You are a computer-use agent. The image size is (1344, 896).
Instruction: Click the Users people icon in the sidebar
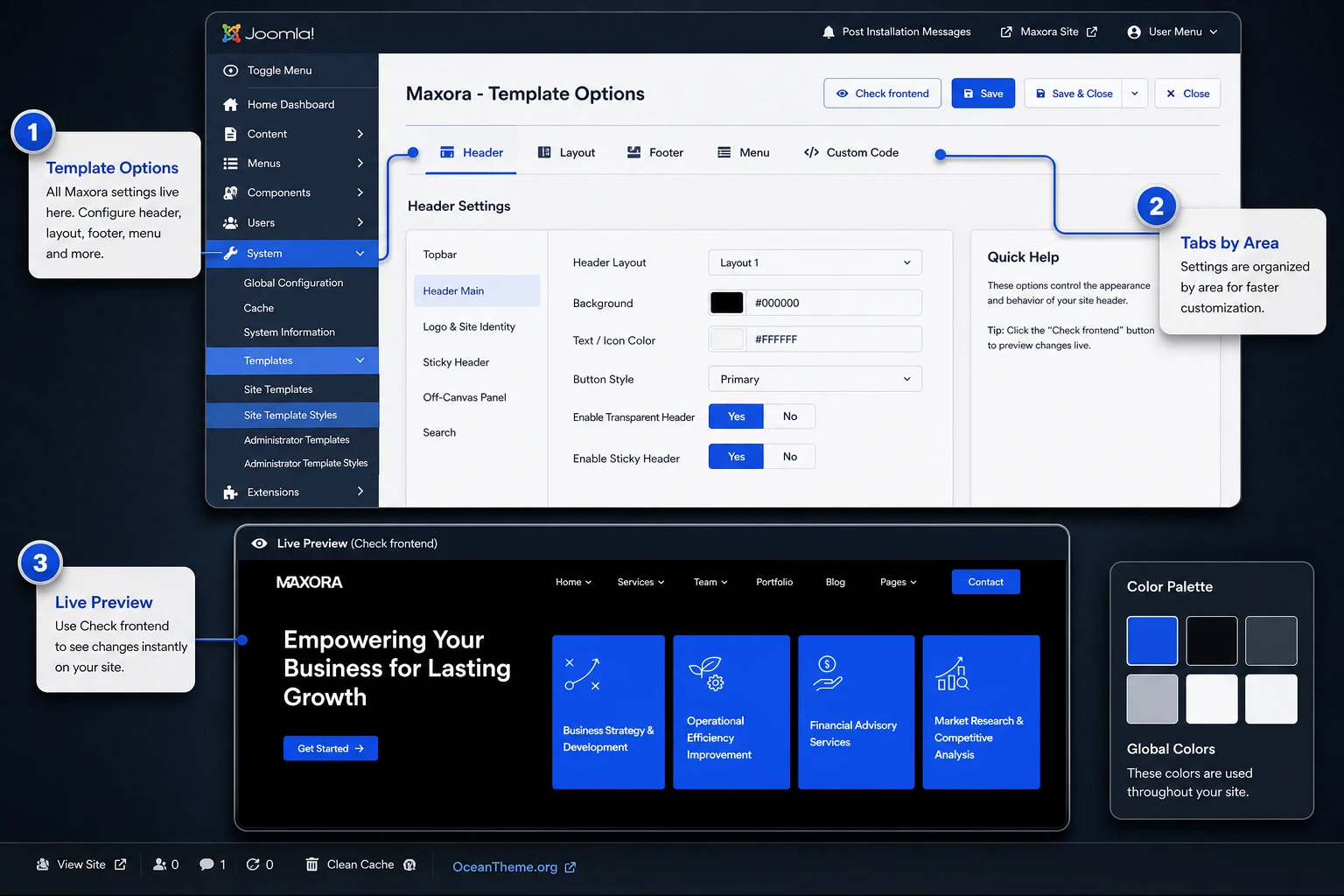[x=230, y=222]
